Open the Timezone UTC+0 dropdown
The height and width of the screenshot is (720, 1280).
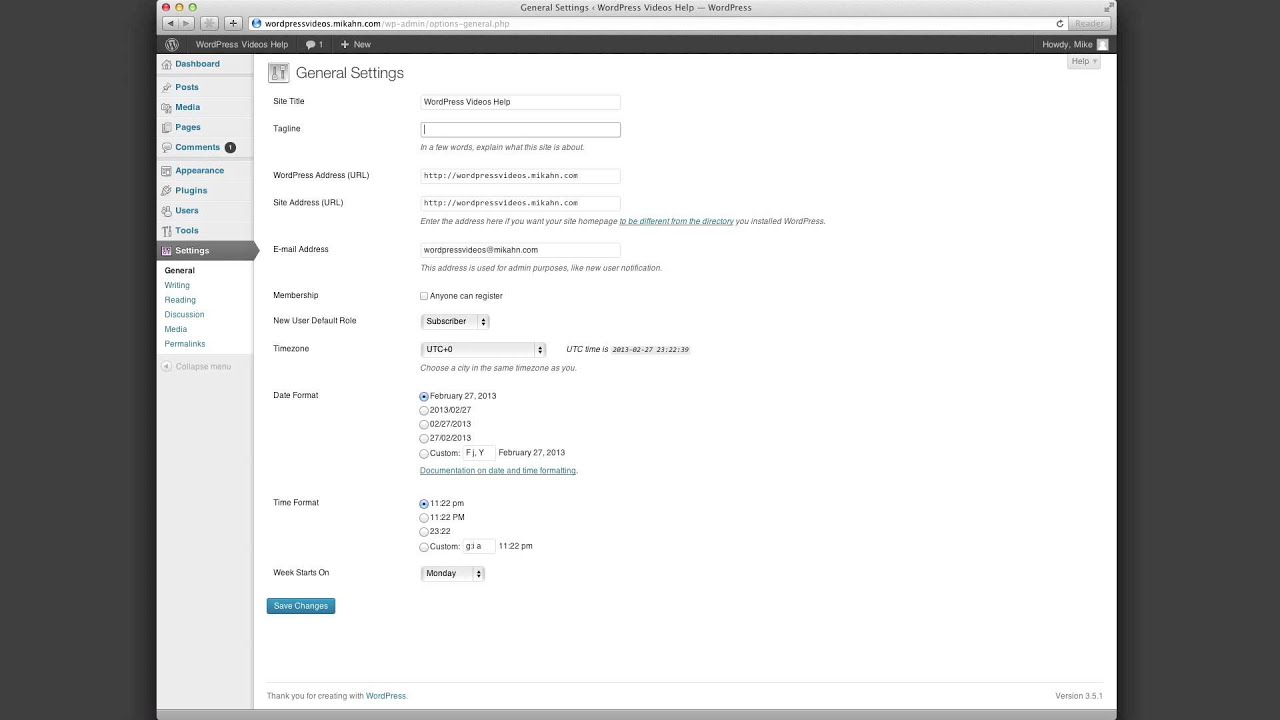[483, 349]
